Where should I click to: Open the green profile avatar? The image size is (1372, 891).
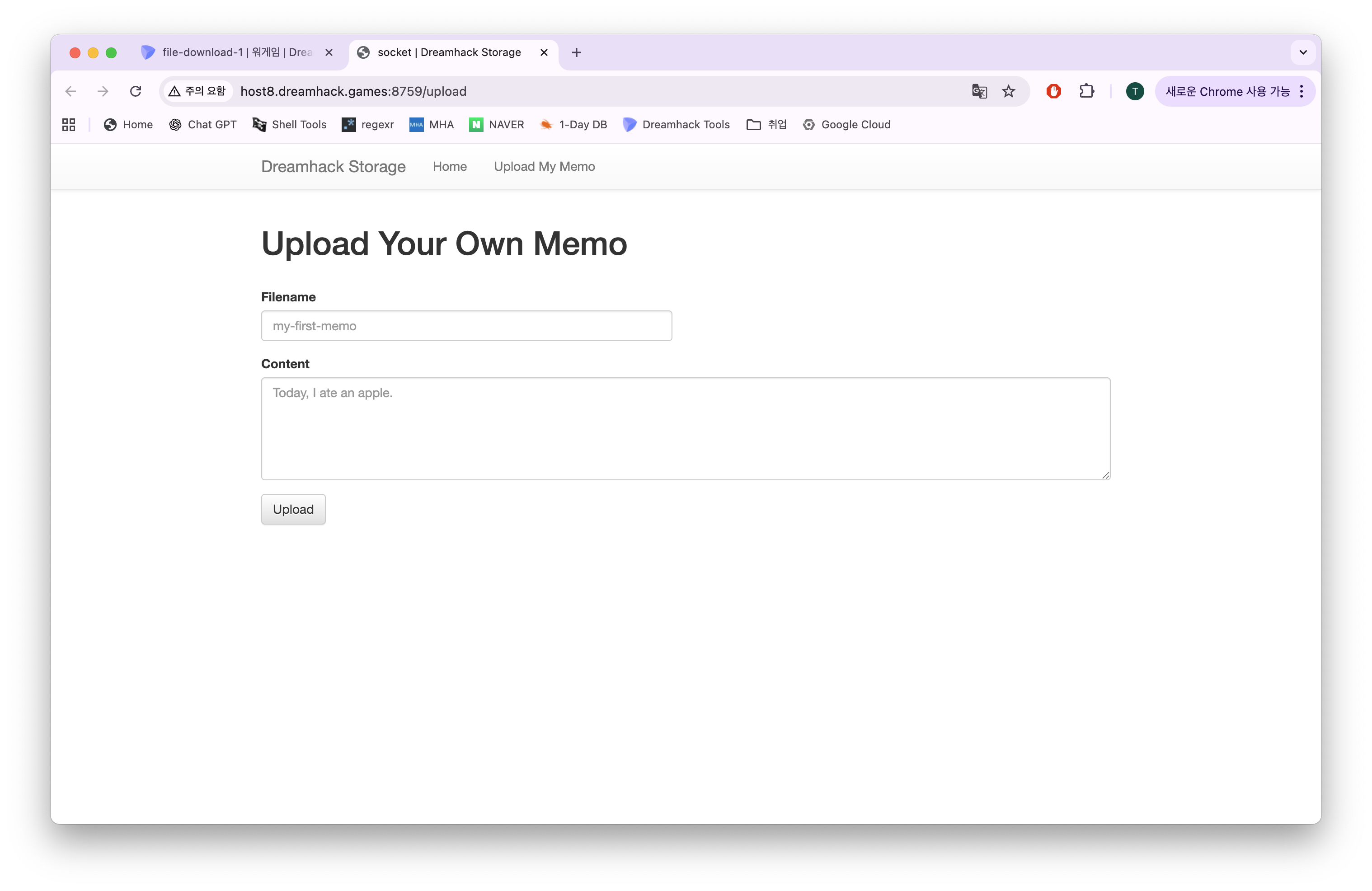(x=1134, y=91)
